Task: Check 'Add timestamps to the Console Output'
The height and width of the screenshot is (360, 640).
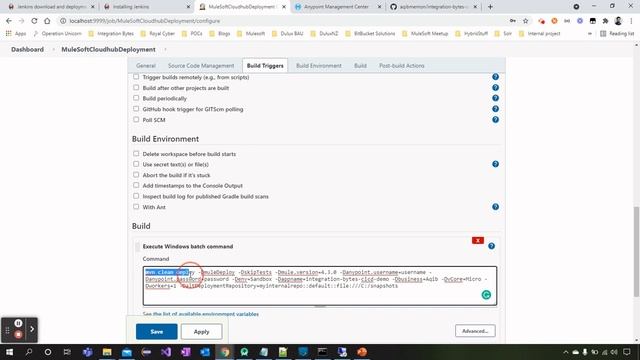Action: [136, 185]
